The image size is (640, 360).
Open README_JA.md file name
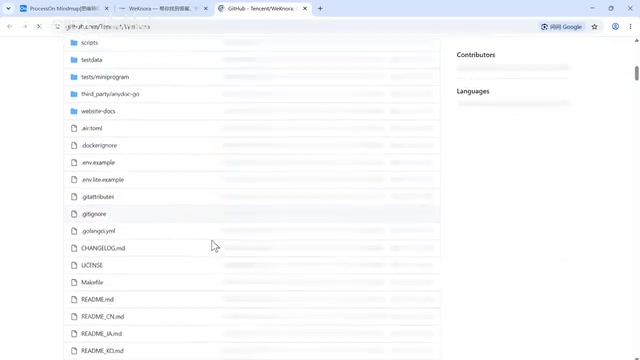101,334
